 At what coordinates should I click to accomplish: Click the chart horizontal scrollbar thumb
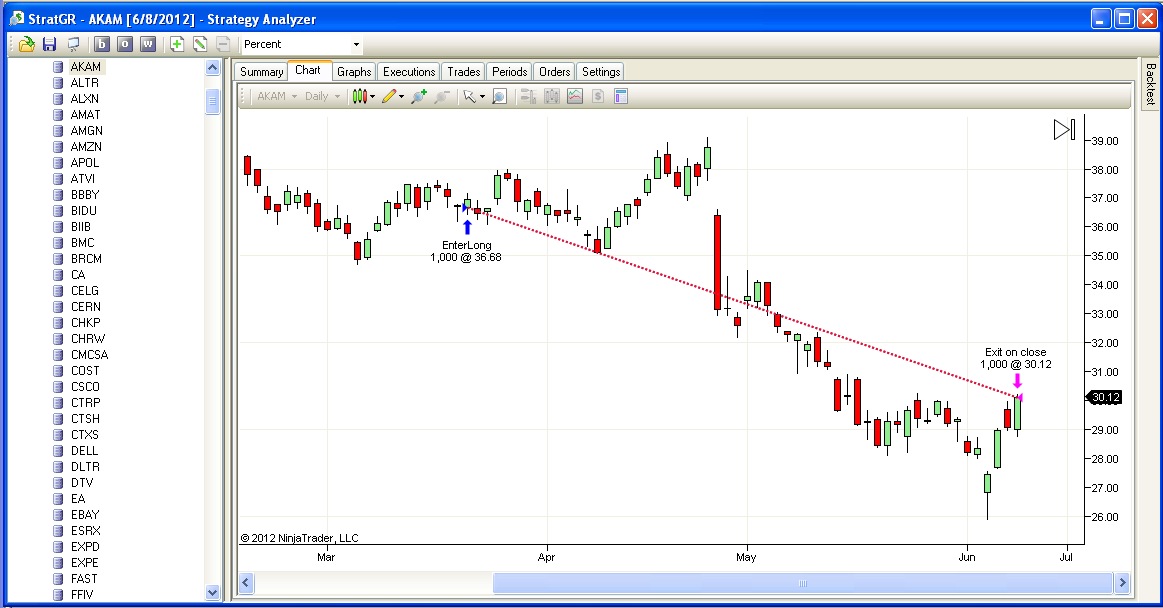click(x=803, y=584)
